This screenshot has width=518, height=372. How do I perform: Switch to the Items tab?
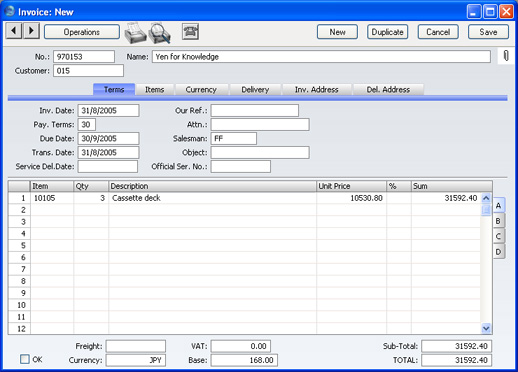tap(154, 89)
